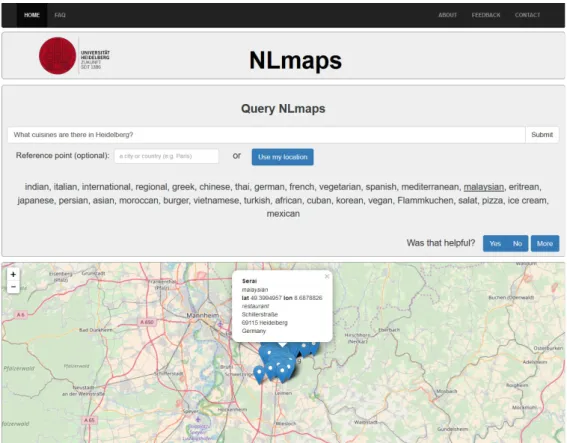
Task: Click the Mosbach label on the map
Action: pyautogui.click(x=447, y=391)
